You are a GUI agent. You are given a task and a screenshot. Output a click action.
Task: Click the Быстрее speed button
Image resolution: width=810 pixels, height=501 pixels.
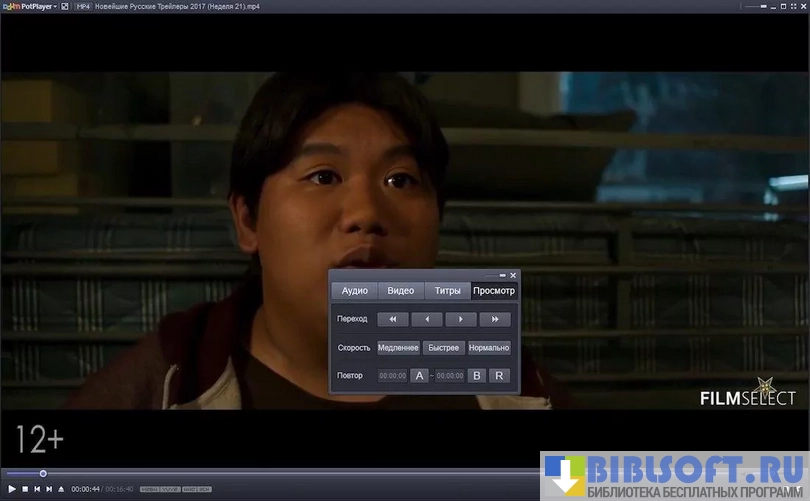[443, 348]
